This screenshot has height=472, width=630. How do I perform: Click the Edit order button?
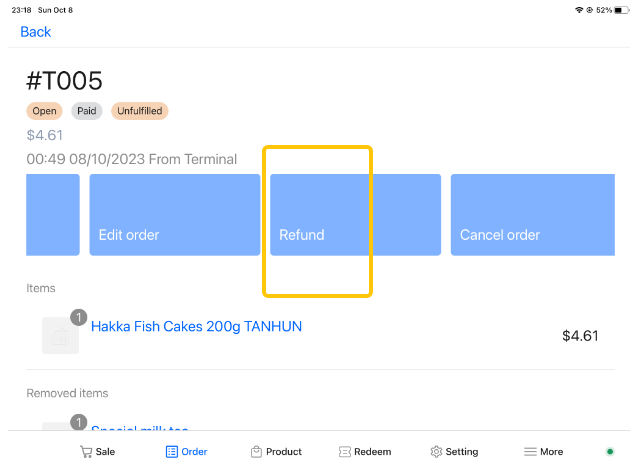pyautogui.click(x=175, y=215)
